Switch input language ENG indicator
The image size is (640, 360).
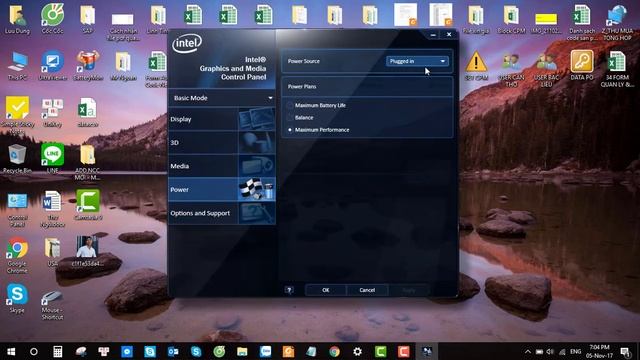point(576,351)
